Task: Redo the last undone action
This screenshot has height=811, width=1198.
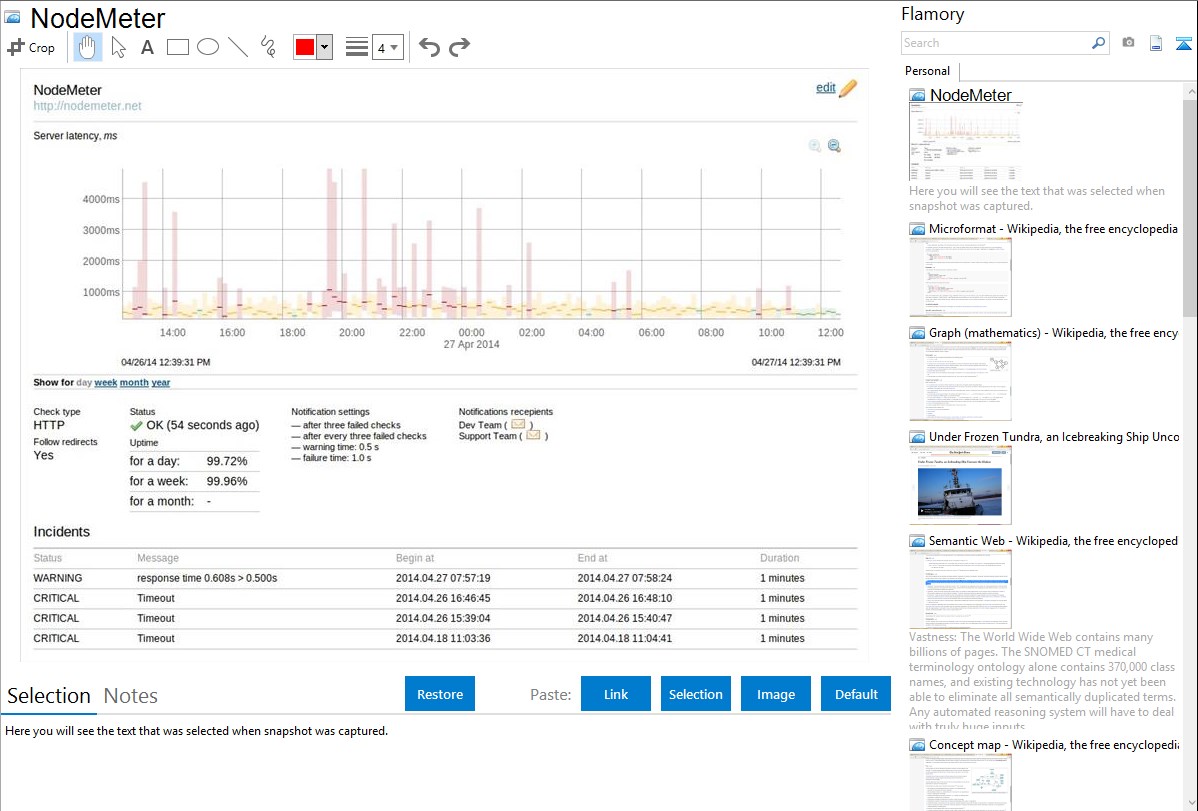Action: (459, 47)
